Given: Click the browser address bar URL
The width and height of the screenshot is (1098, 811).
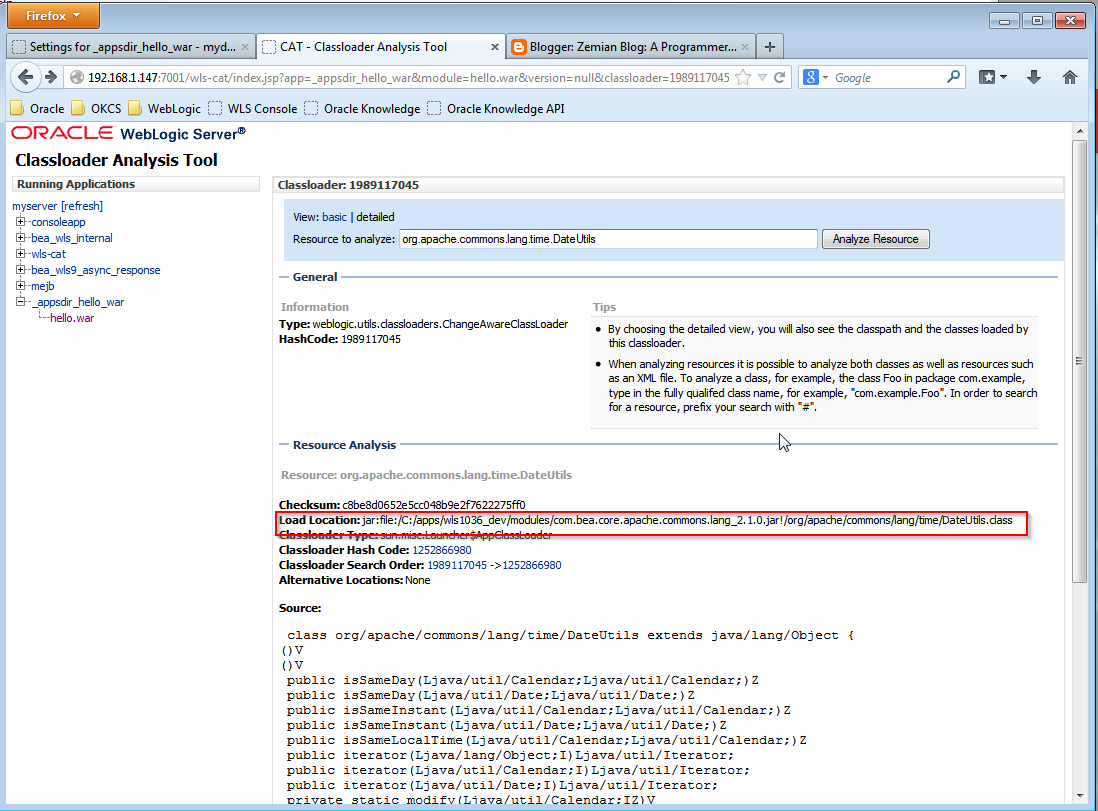Looking at the screenshot, I should click(409, 78).
